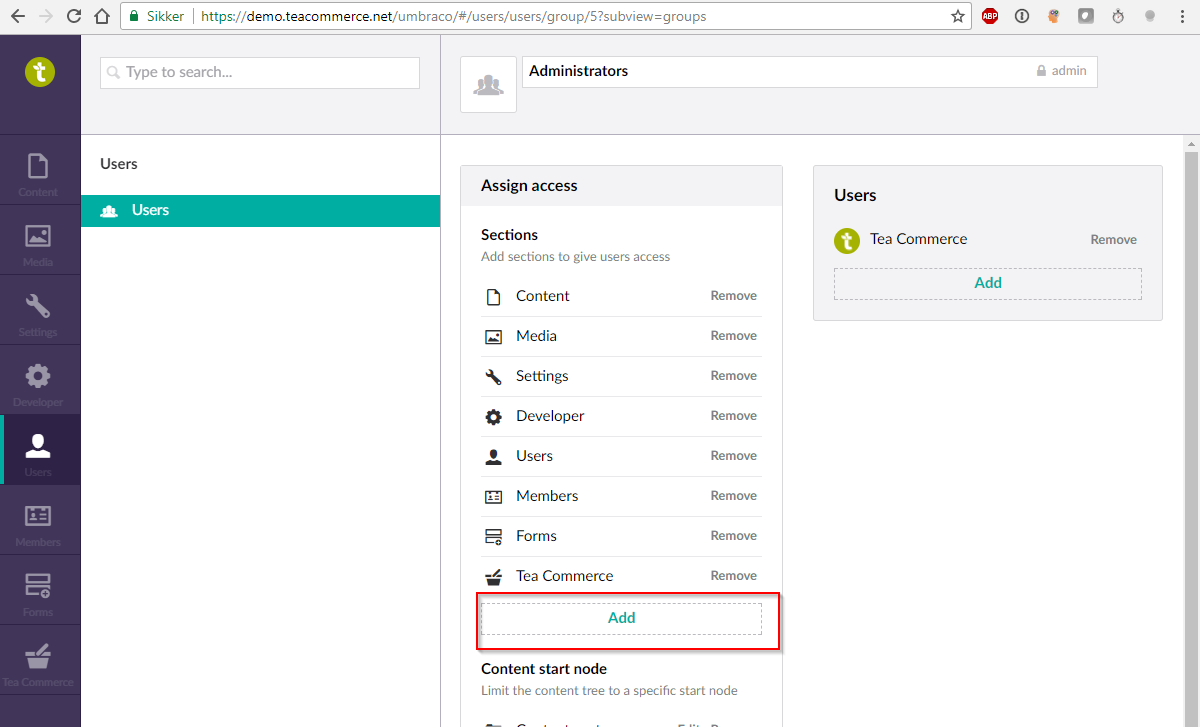Open the Tea Commerce section in sidebar
This screenshot has height=727, width=1200.
point(40,660)
